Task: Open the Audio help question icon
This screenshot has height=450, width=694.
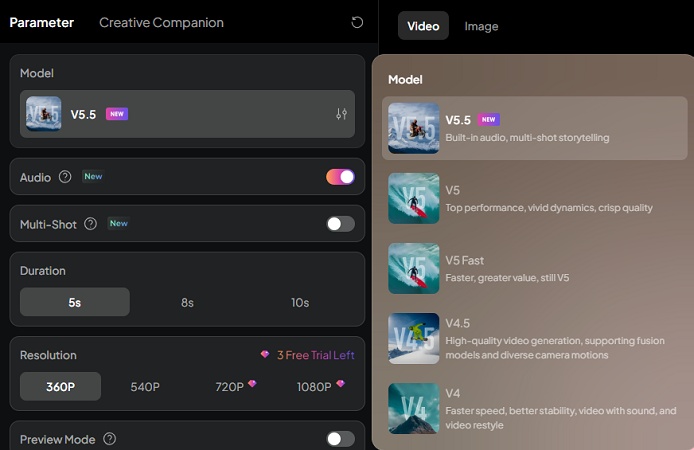Action: pos(65,177)
